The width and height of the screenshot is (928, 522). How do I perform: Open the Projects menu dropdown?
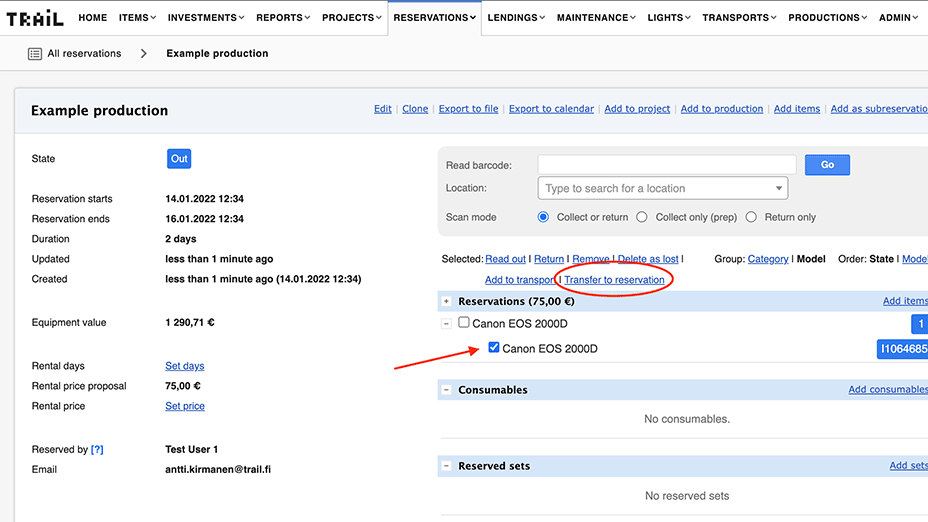[x=352, y=18]
